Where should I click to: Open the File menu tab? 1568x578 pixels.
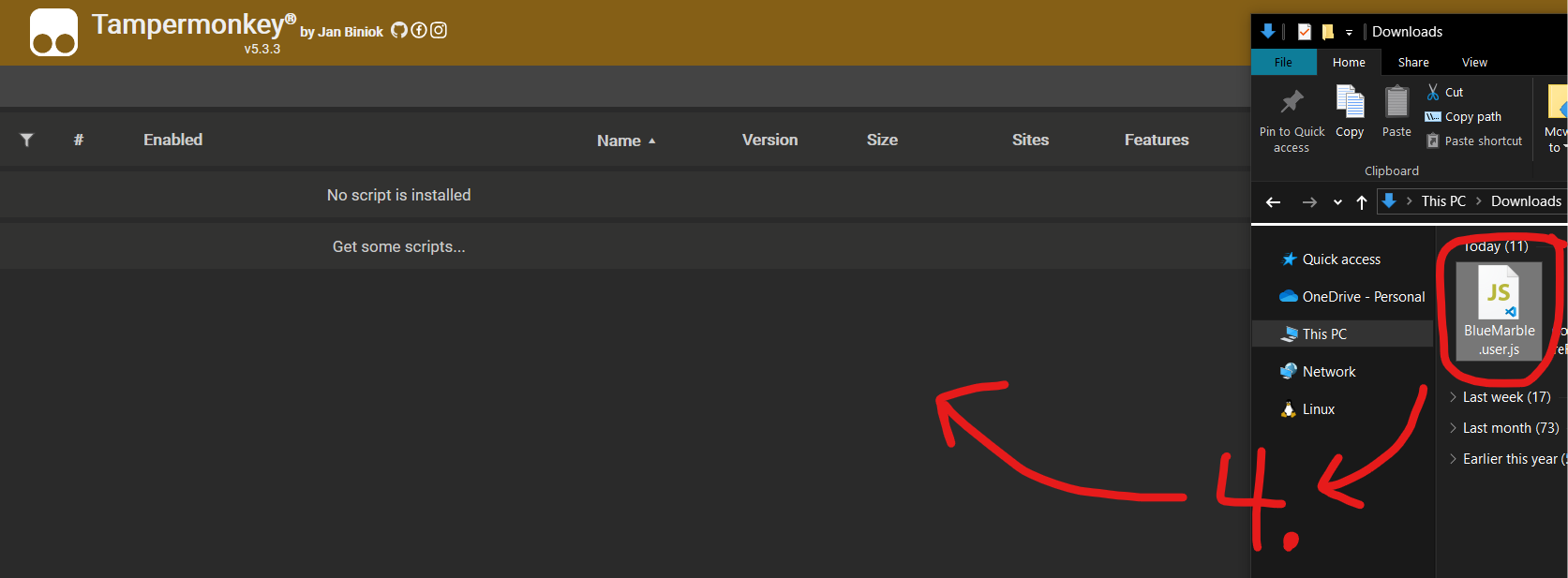(x=1283, y=63)
